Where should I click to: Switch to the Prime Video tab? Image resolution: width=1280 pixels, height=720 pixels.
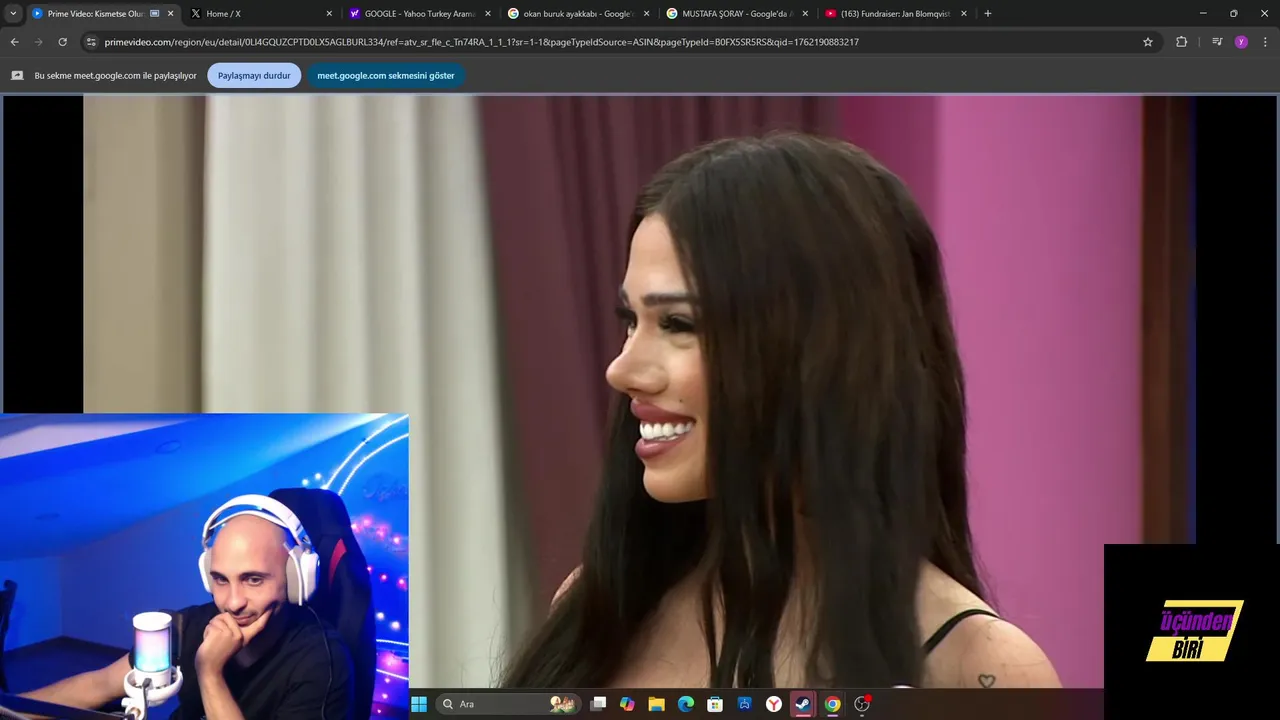point(103,14)
